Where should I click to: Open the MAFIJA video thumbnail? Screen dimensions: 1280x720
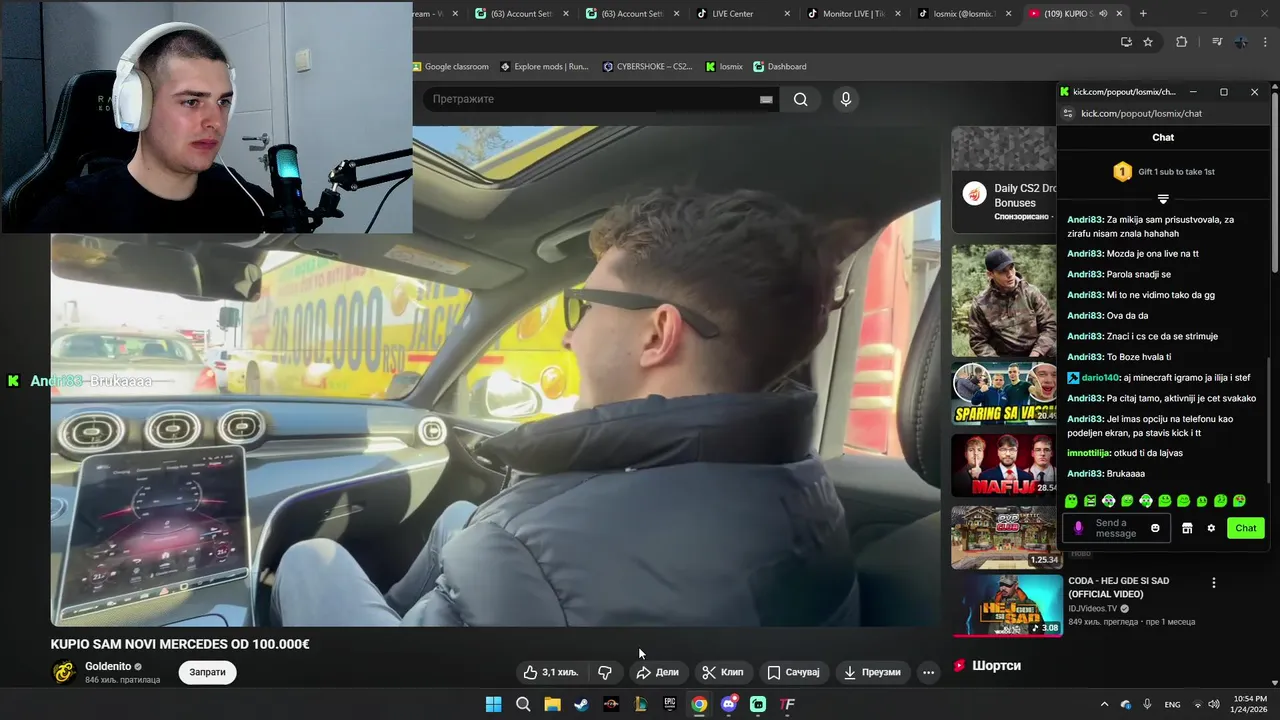(1004, 465)
